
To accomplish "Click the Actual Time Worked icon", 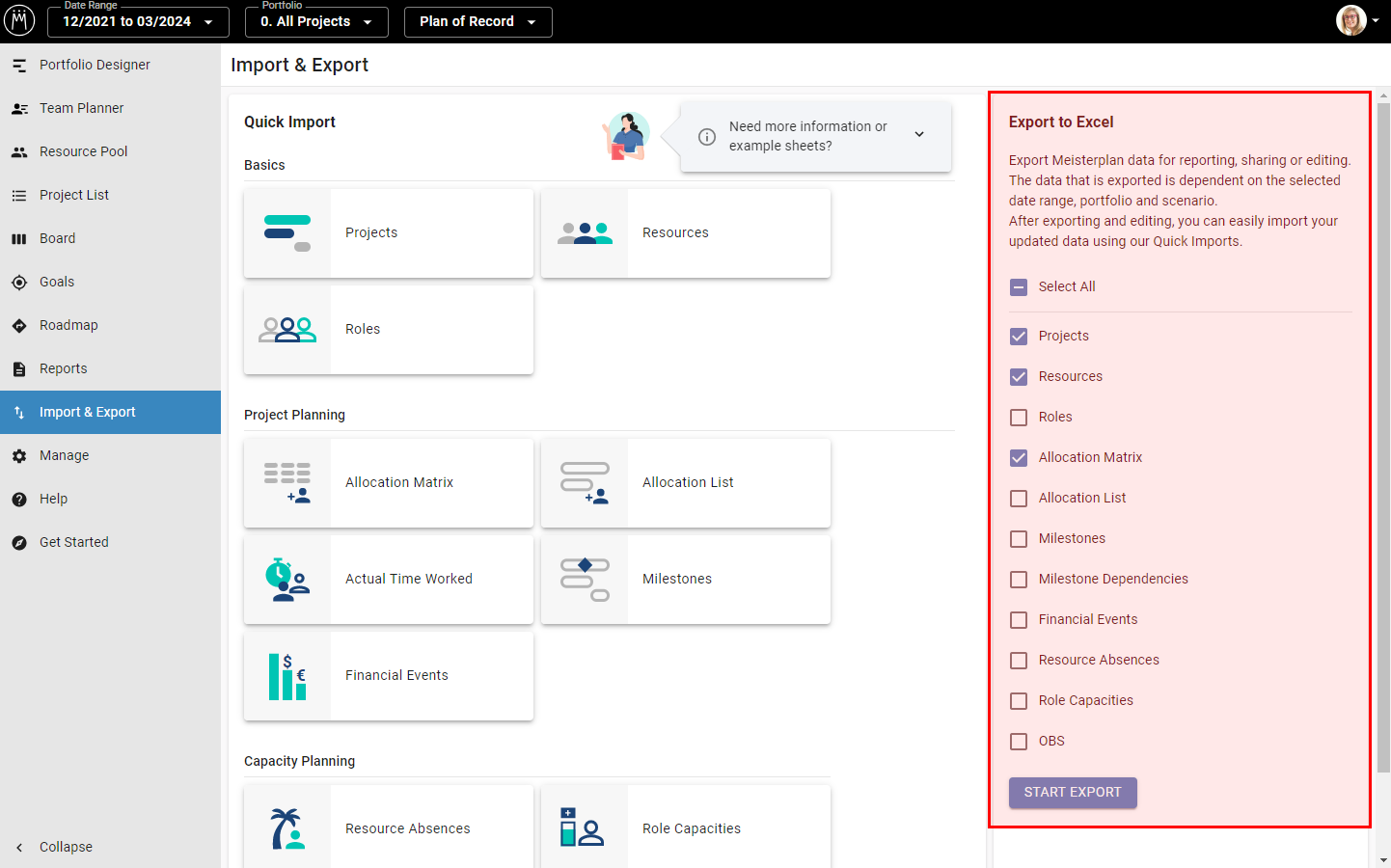I will click(x=287, y=580).
